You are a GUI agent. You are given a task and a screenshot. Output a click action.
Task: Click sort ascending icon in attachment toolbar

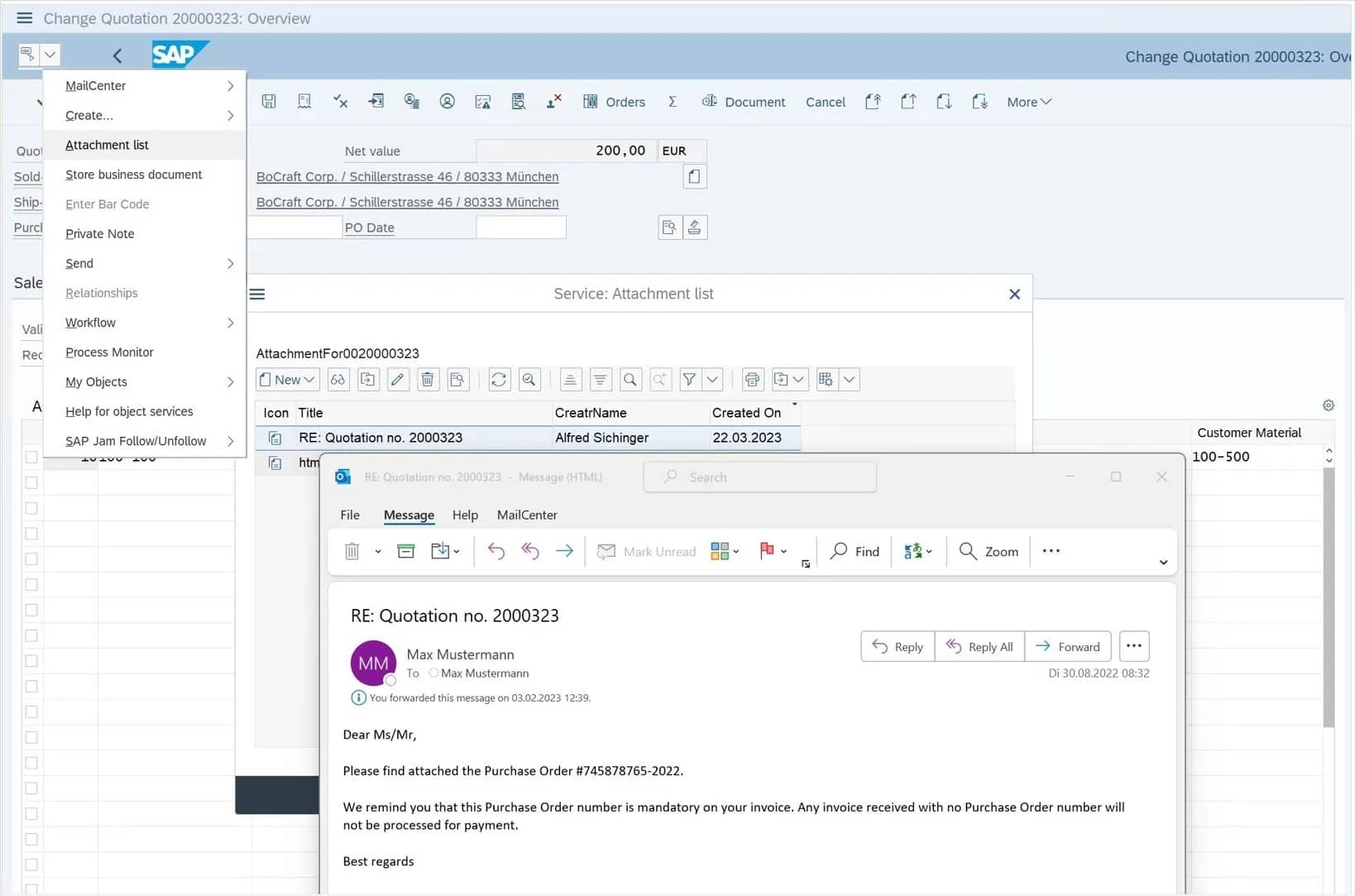point(570,380)
